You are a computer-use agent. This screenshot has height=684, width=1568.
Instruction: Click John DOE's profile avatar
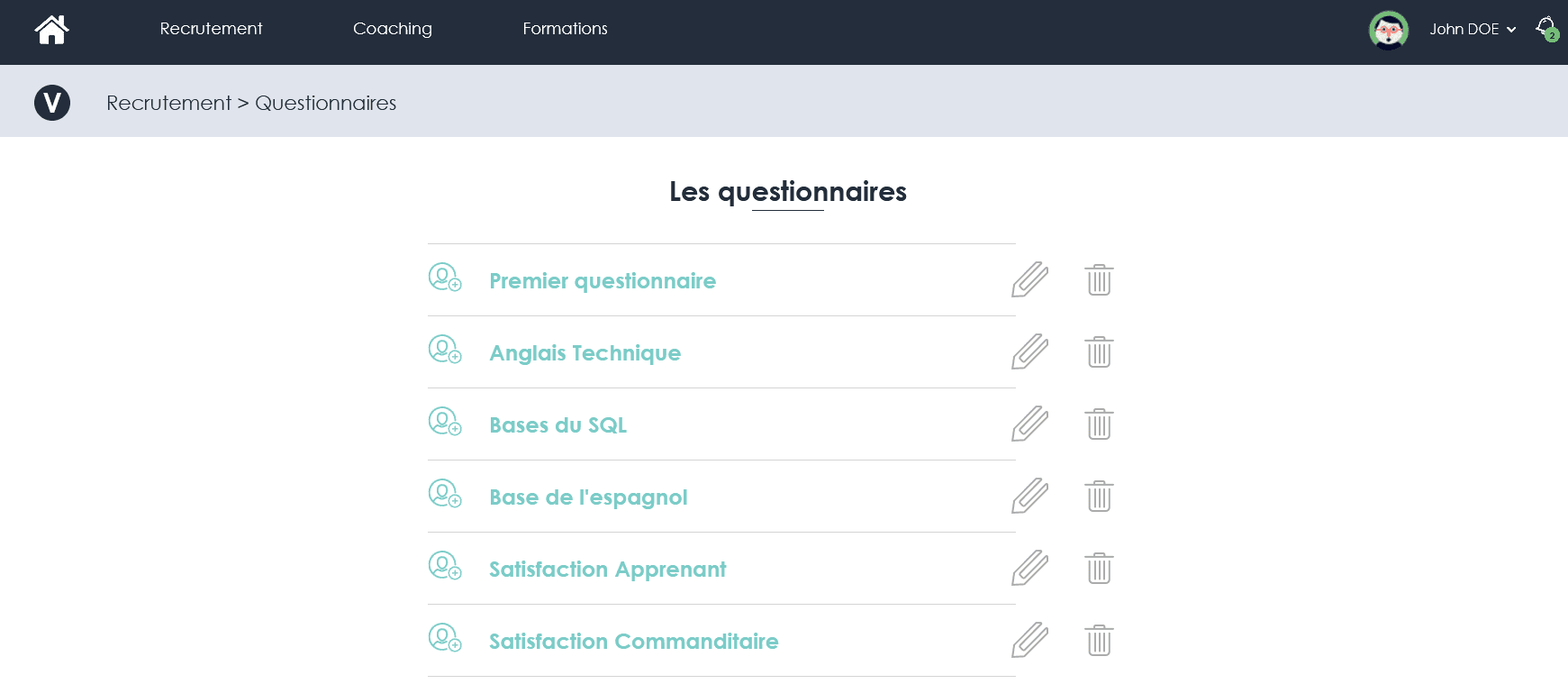click(x=1389, y=28)
